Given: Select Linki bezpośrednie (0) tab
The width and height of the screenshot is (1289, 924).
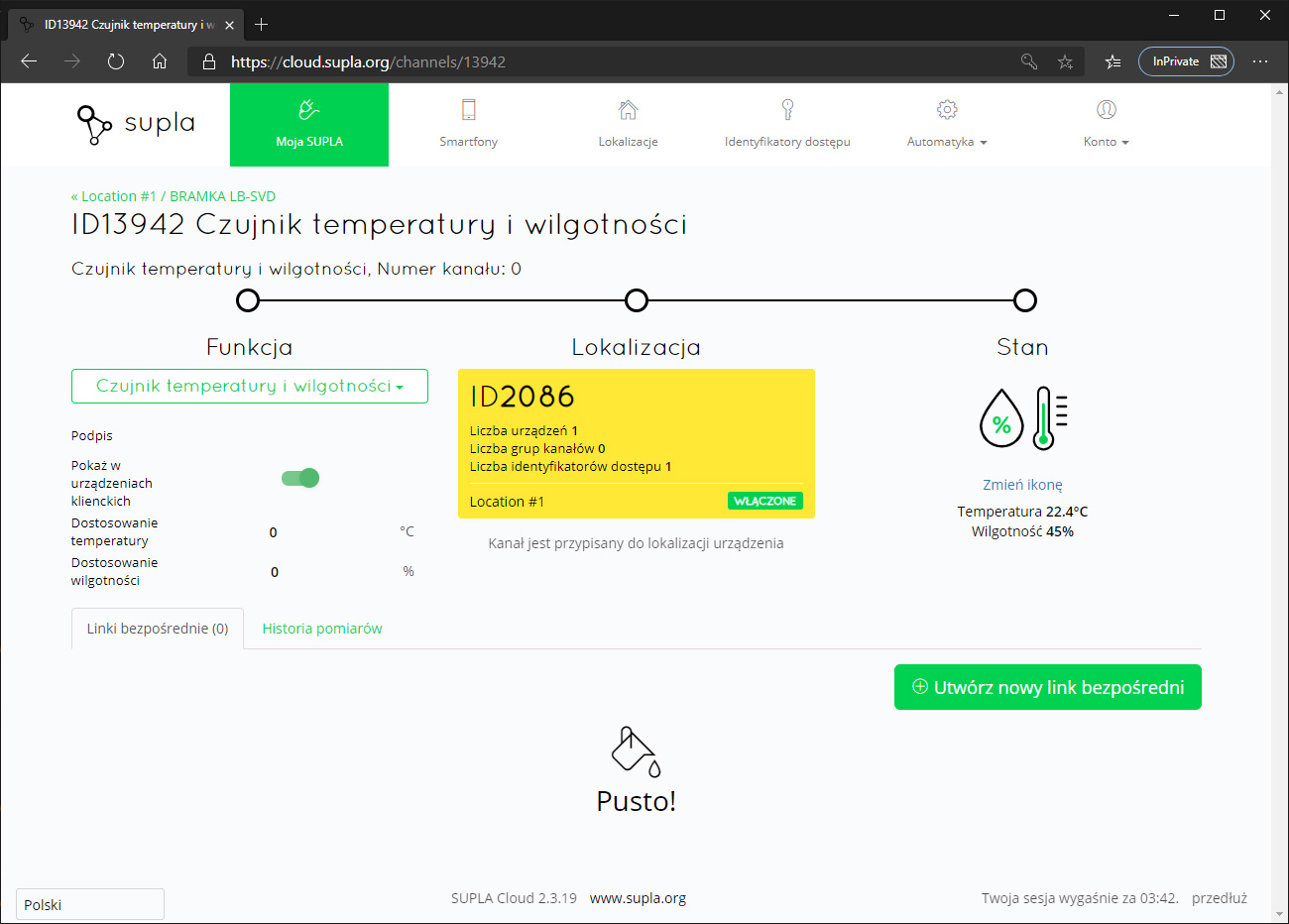Looking at the screenshot, I should tap(158, 629).
